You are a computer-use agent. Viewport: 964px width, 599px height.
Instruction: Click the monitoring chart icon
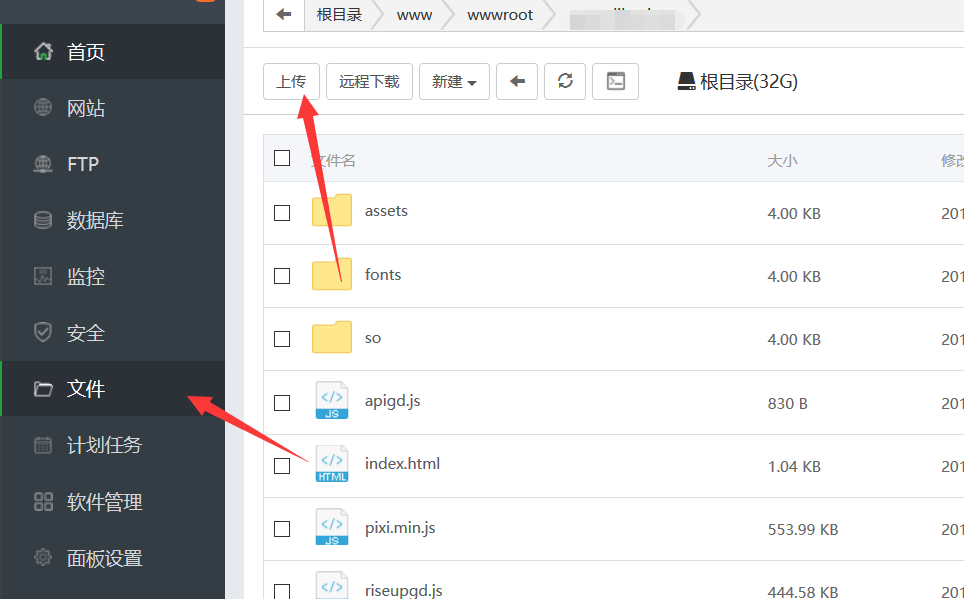pos(43,276)
